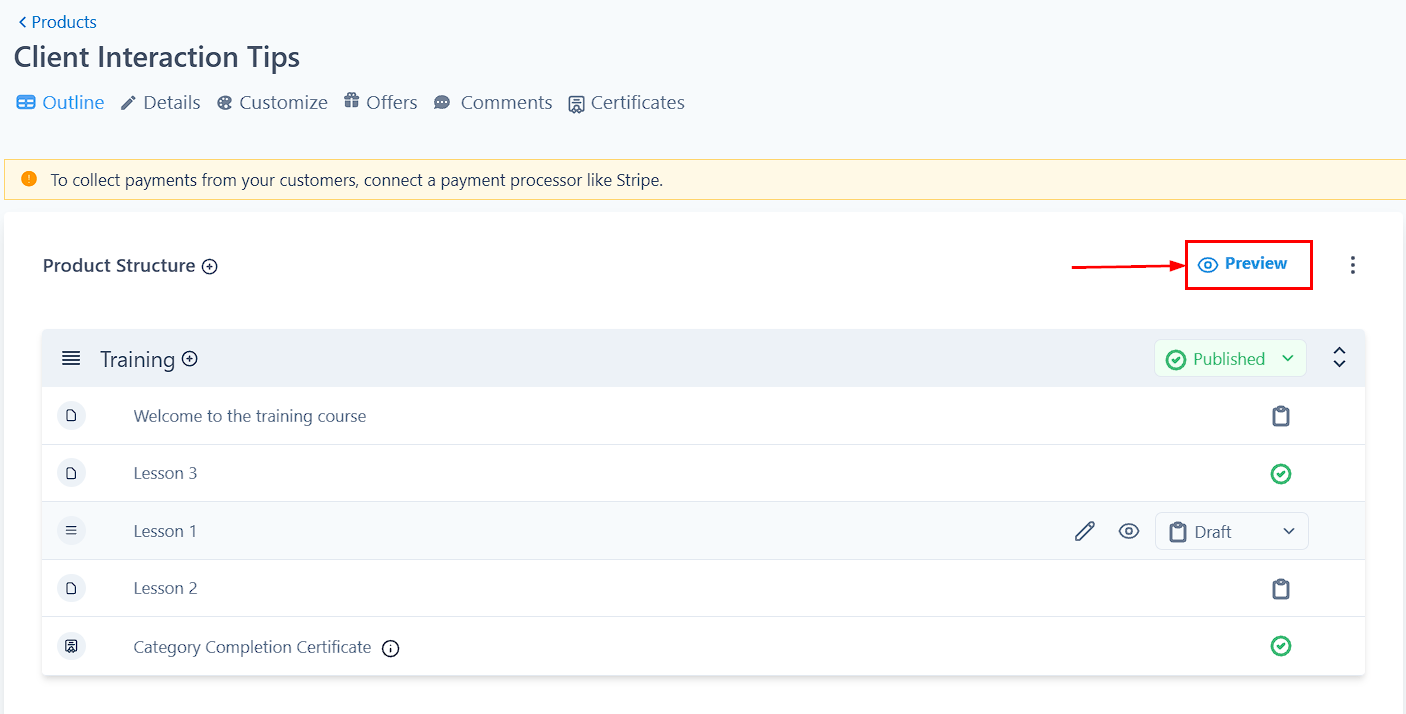Image resolution: width=1406 pixels, height=714 pixels.
Task: Toggle the eye preview icon for Lesson 1
Action: (1129, 531)
